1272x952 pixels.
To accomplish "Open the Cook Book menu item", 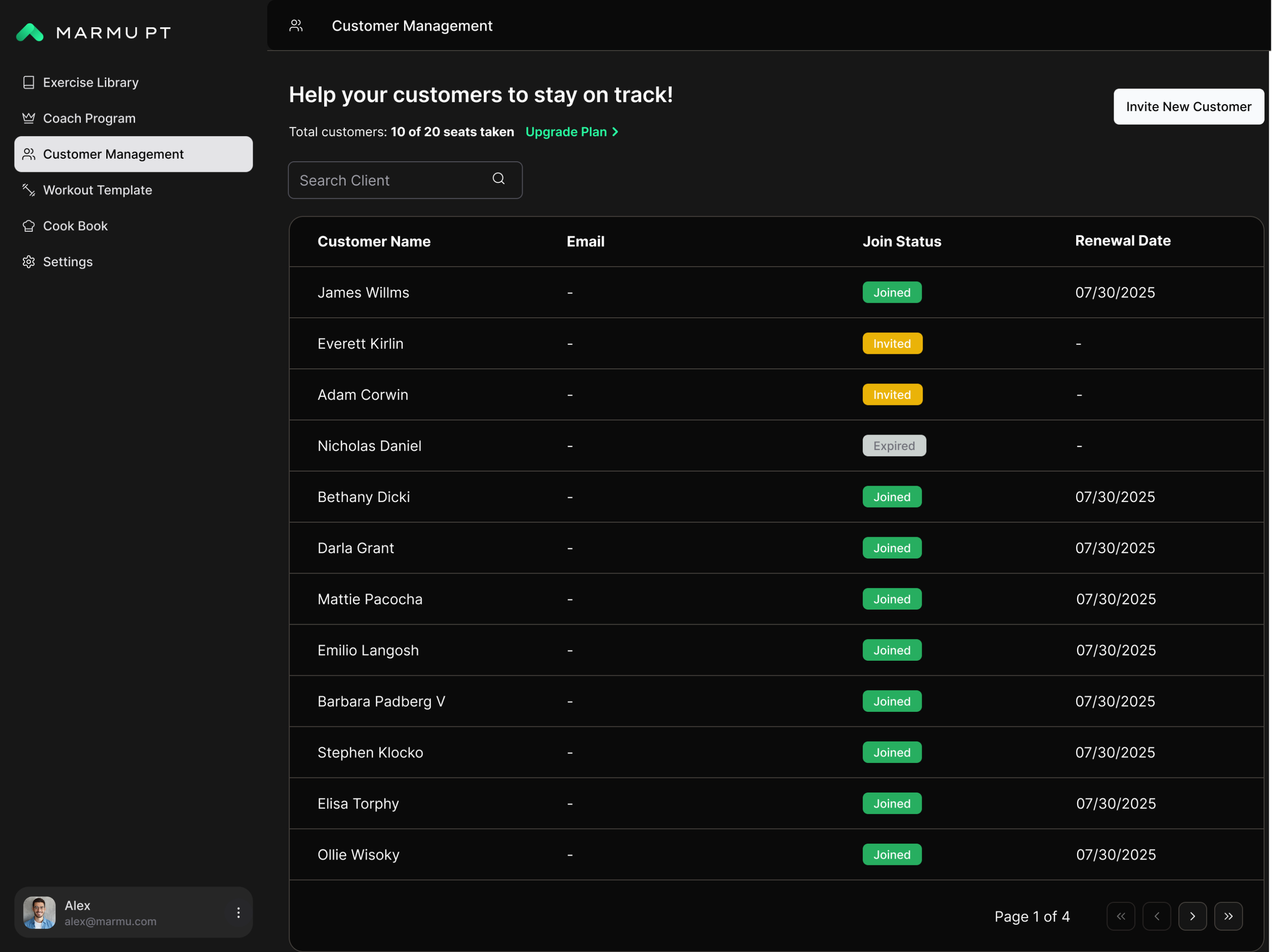I will tap(75, 226).
